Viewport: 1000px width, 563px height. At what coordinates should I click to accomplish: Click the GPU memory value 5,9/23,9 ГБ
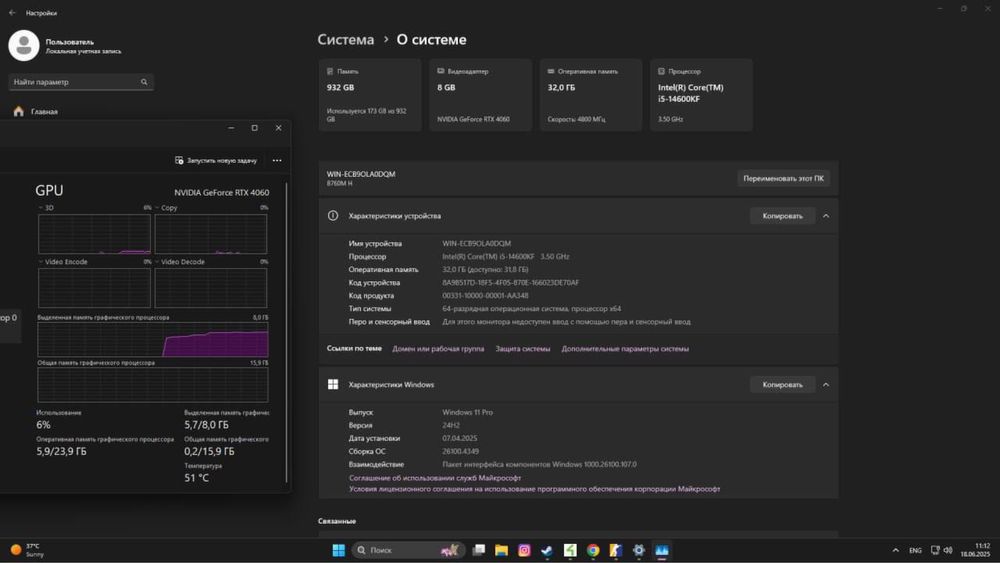[61, 451]
